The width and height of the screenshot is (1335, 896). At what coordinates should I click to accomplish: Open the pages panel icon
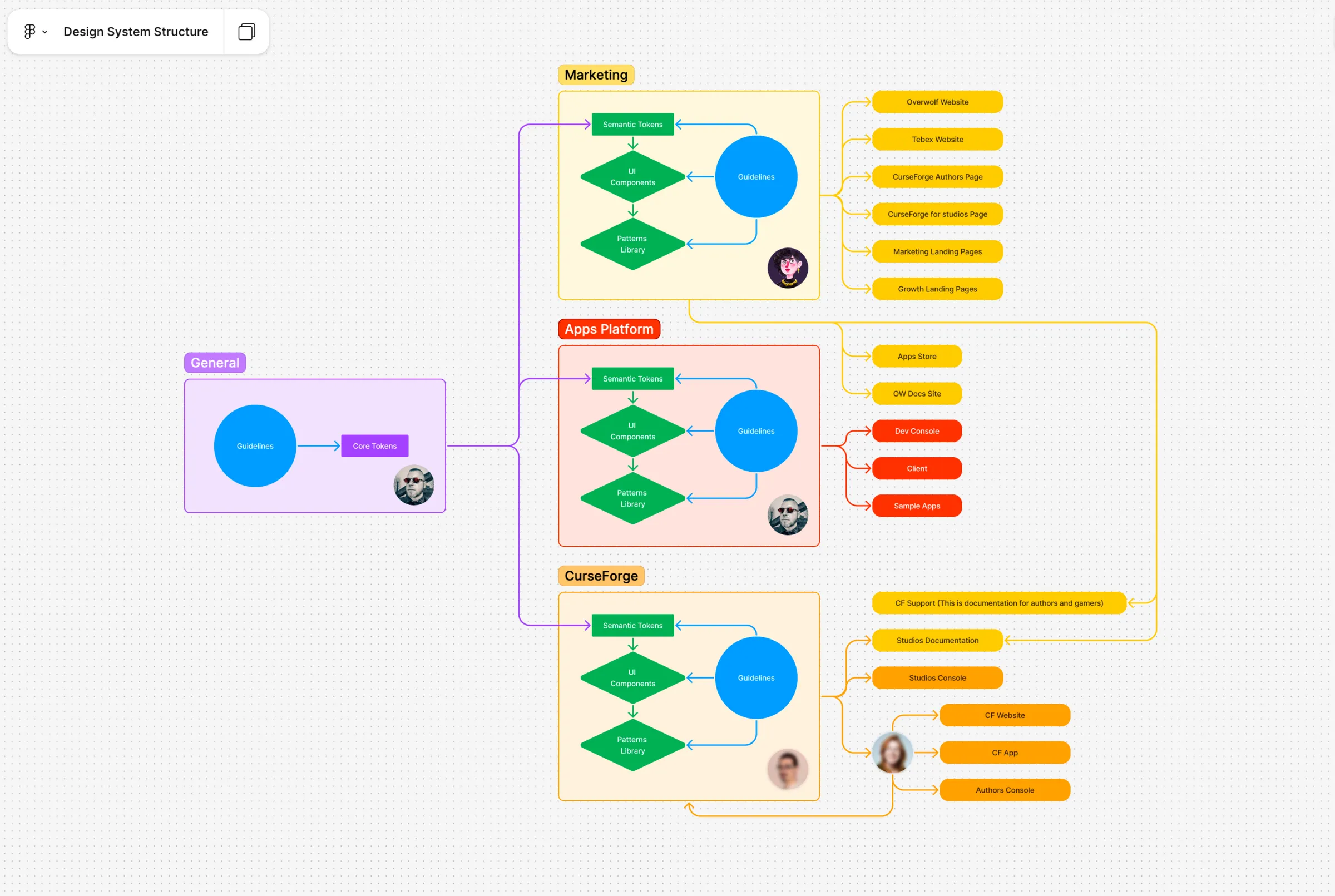click(246, 32)
